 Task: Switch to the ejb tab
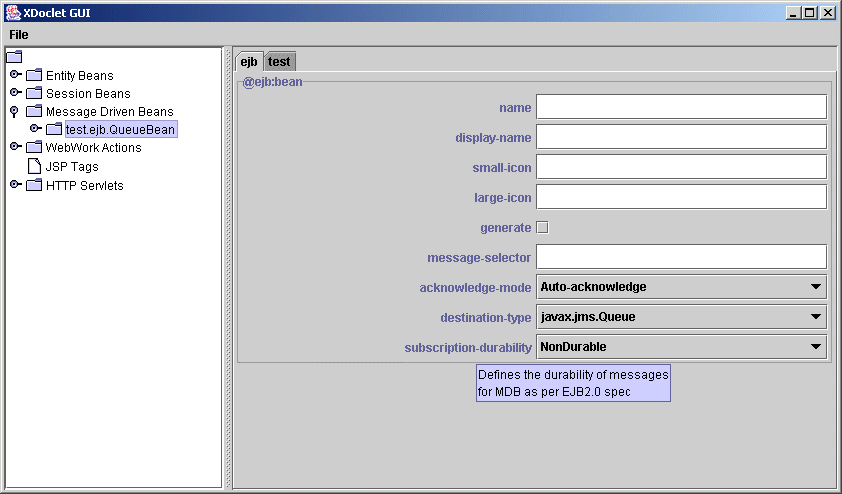pos(249,62)
